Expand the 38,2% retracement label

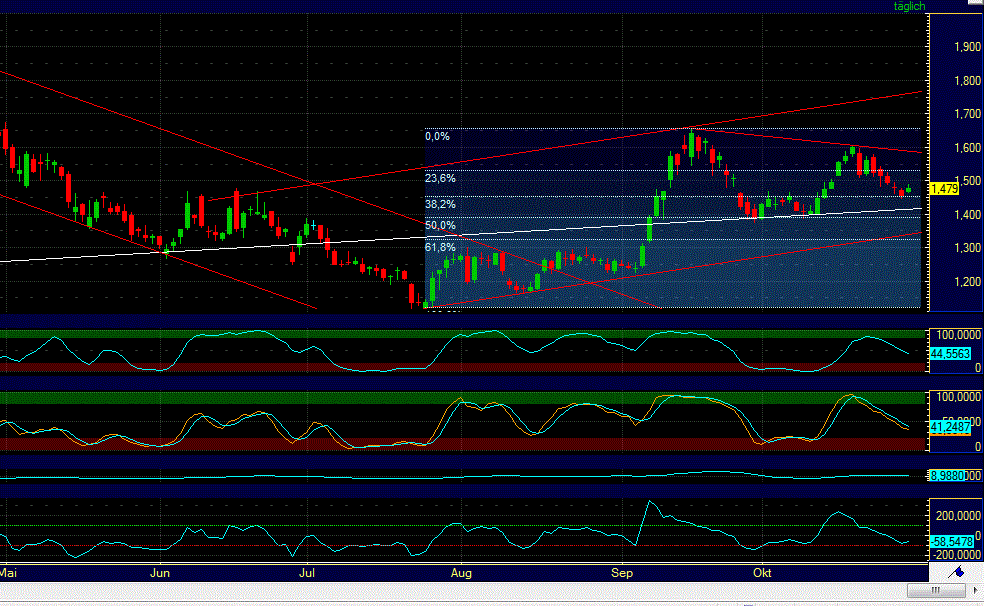click(x=440, y=204)
